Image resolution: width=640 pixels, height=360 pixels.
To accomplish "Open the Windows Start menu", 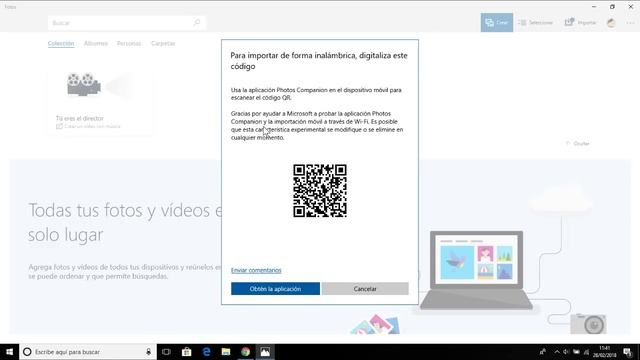I will [9, 351].
